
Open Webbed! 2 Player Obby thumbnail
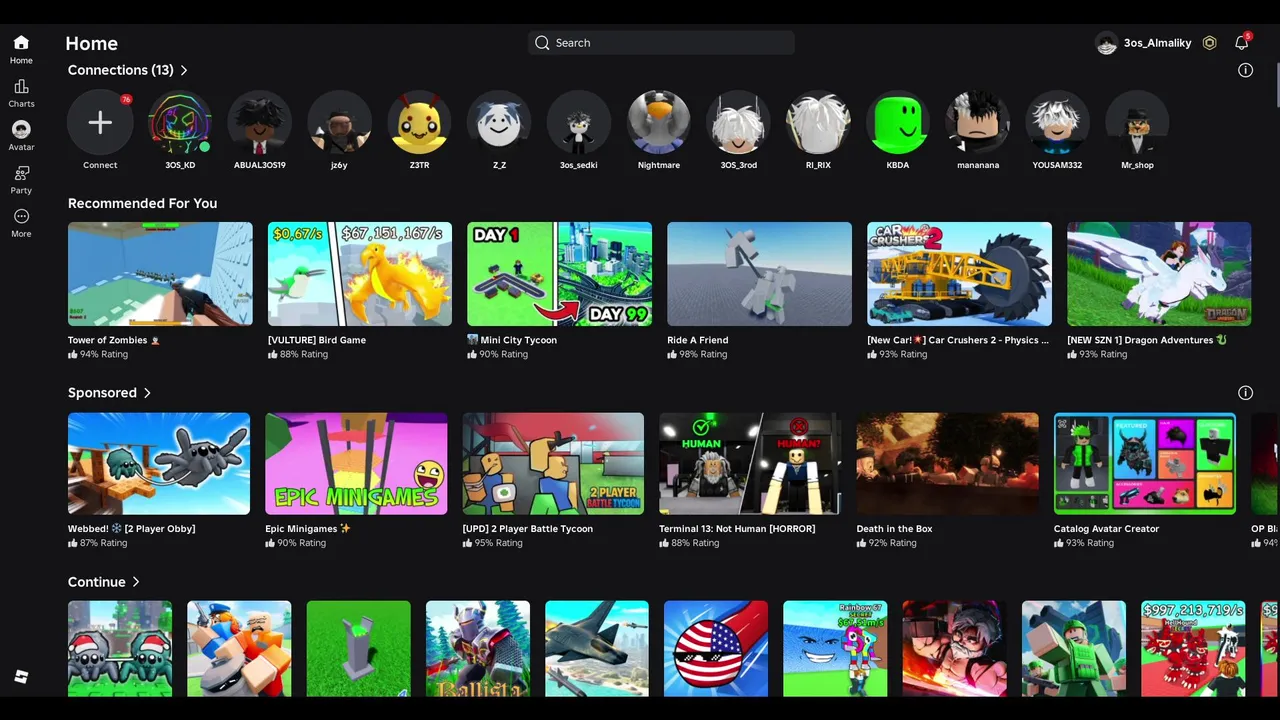[x=159, y=464]
